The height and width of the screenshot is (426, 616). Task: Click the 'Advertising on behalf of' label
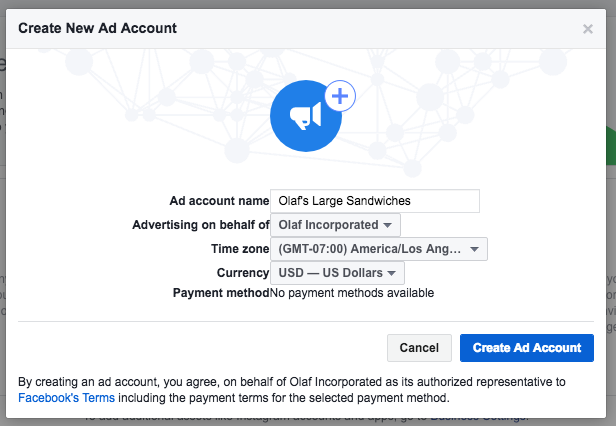pos(201,225)
